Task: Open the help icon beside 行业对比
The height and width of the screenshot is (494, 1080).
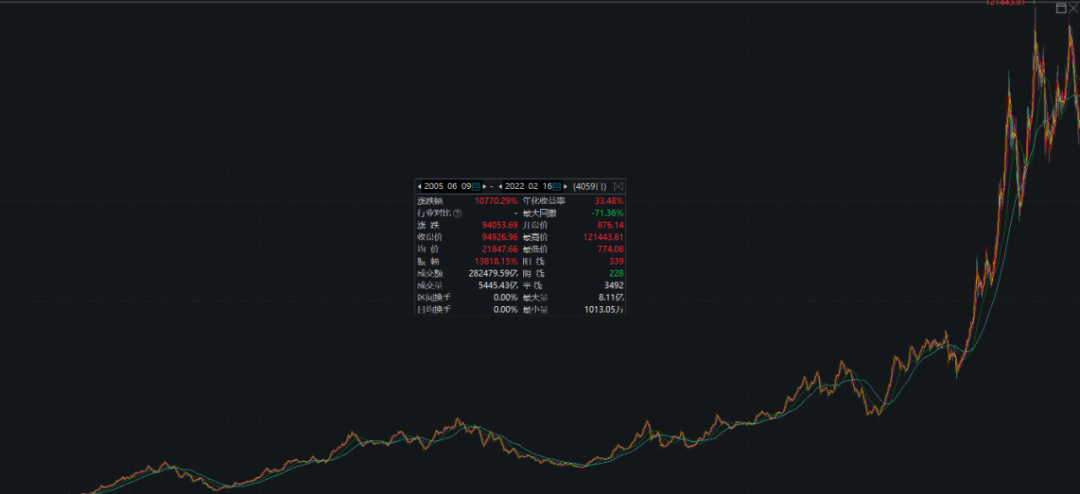Action: (457, 214)
